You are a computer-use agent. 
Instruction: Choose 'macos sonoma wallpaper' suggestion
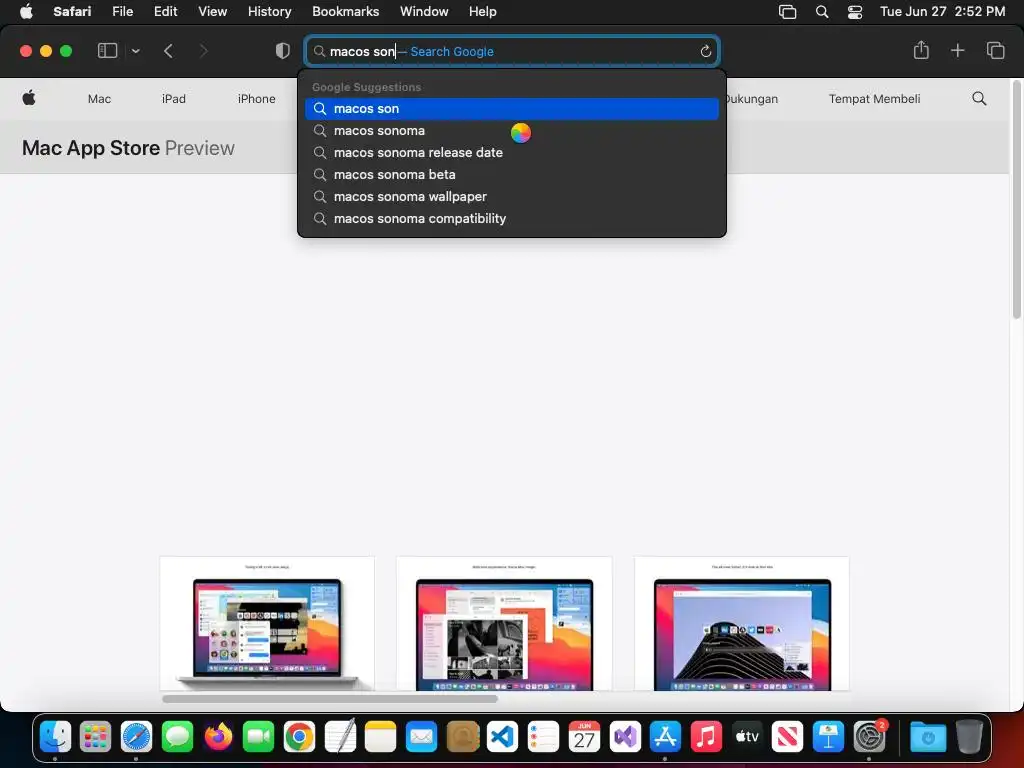[x=512, y=197]
